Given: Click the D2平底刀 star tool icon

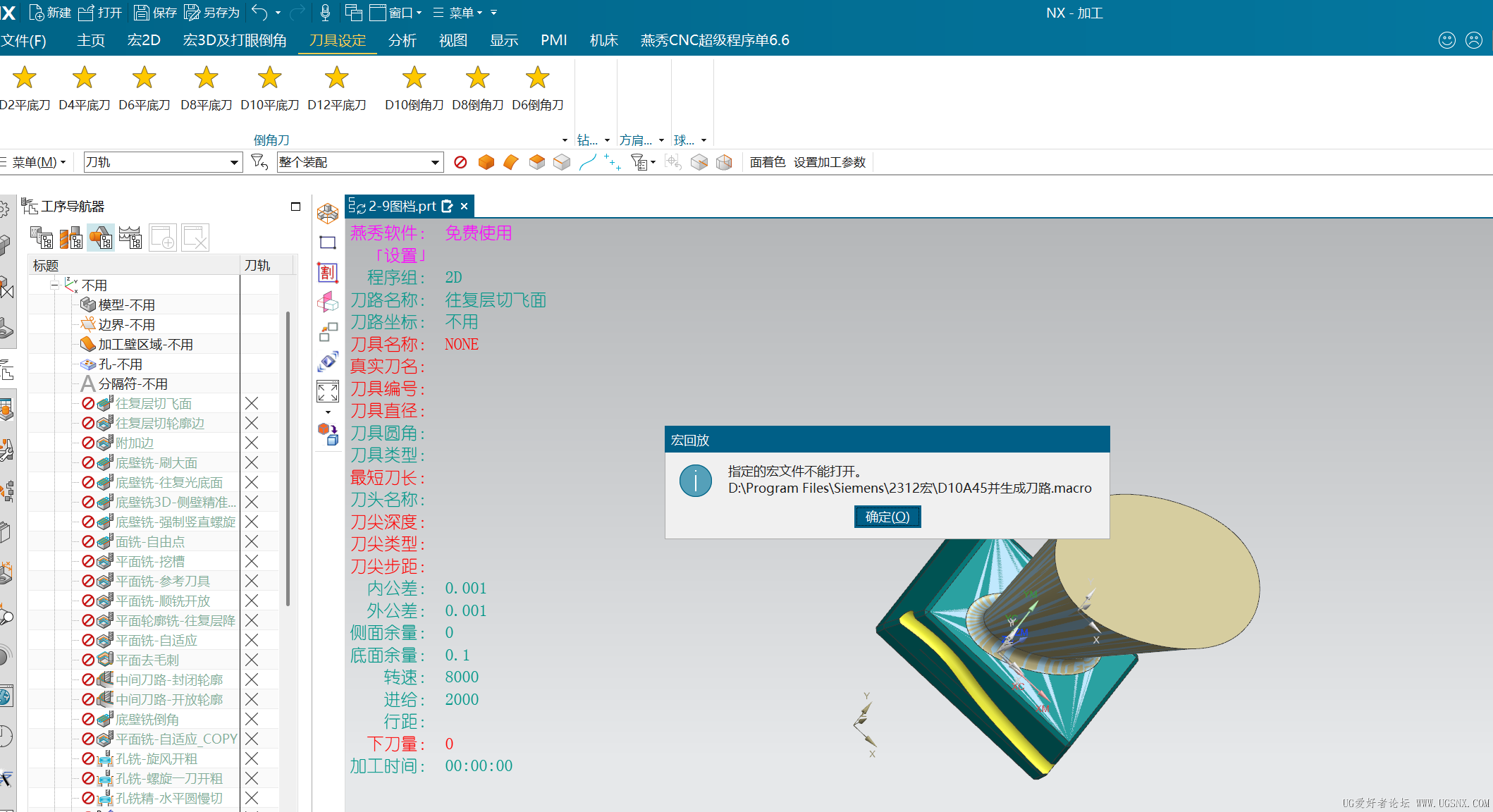Looking at the screenshot, I should click(x=25, y=78).
